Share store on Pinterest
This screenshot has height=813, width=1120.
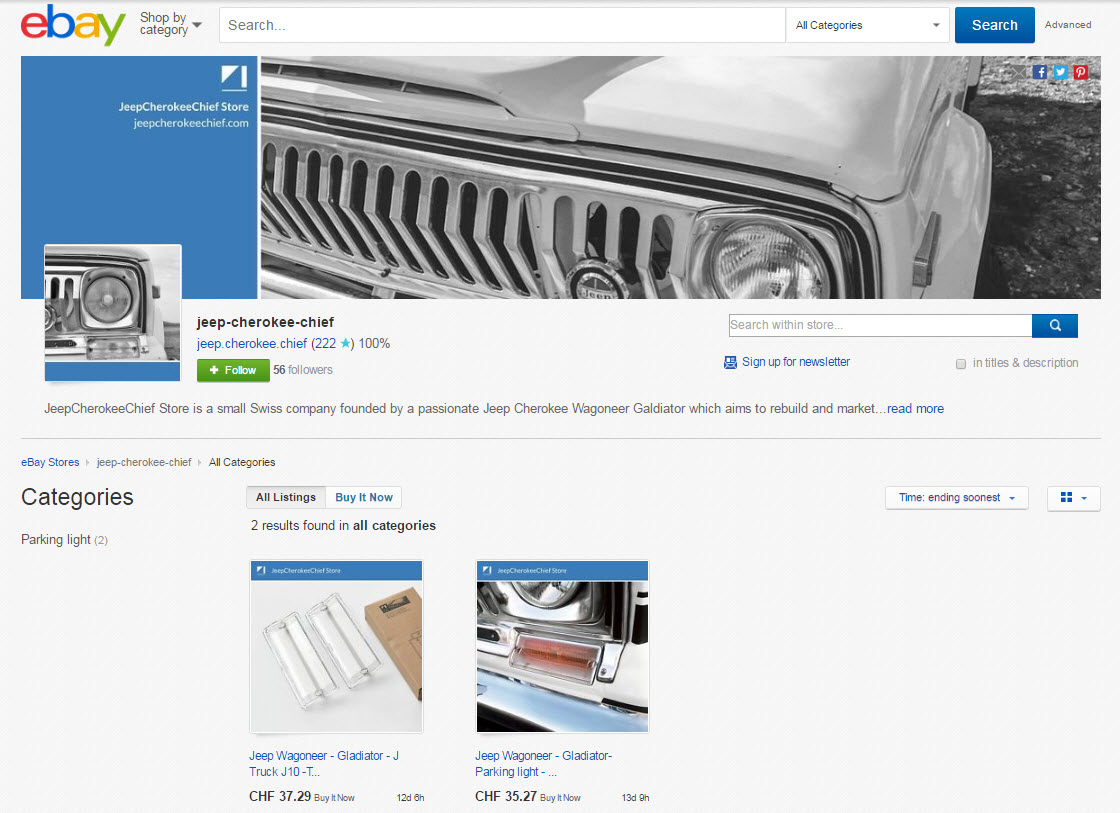1081,72
